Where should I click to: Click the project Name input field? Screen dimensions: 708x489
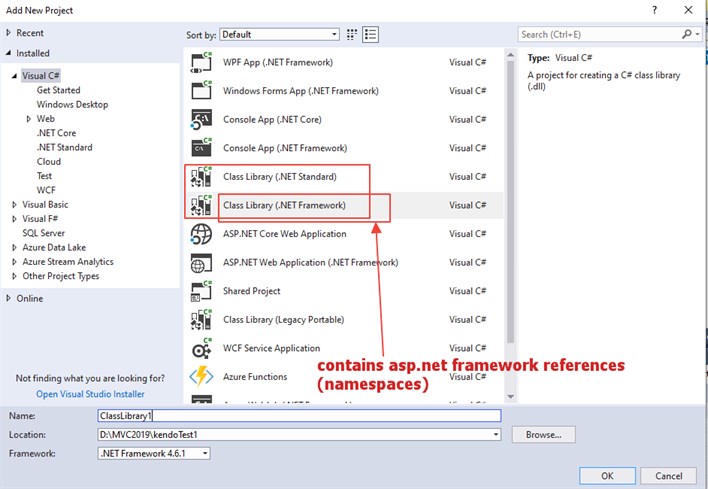[299, 416]
